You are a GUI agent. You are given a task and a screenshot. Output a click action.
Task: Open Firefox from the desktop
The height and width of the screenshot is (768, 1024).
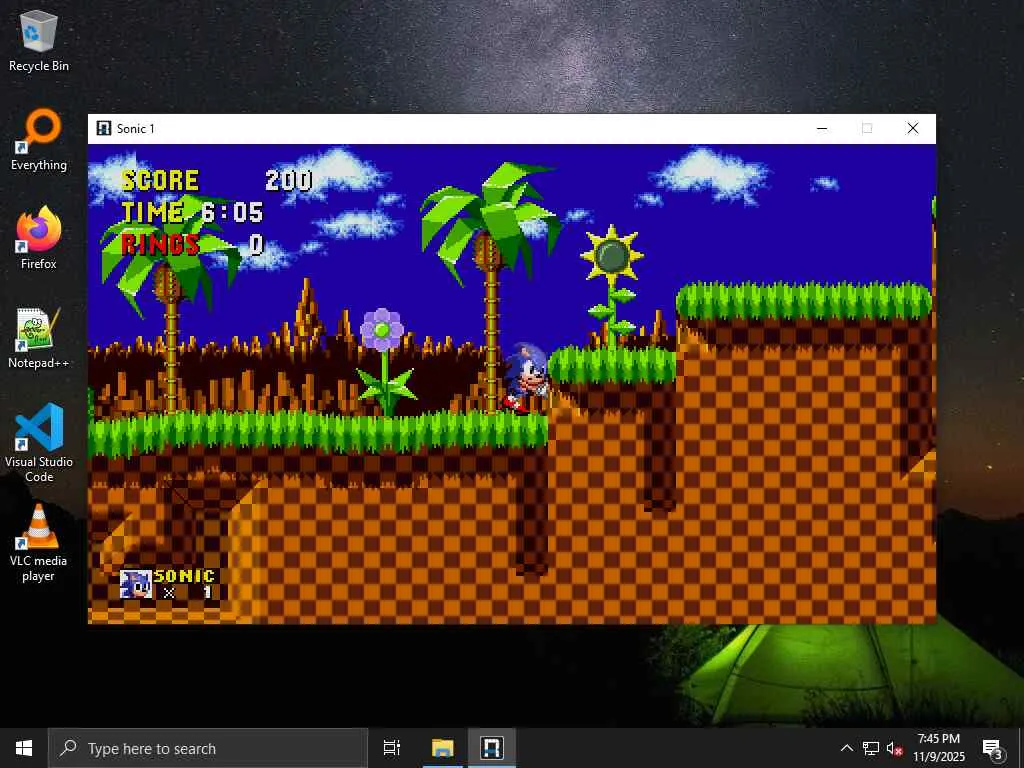coord(39,238)
